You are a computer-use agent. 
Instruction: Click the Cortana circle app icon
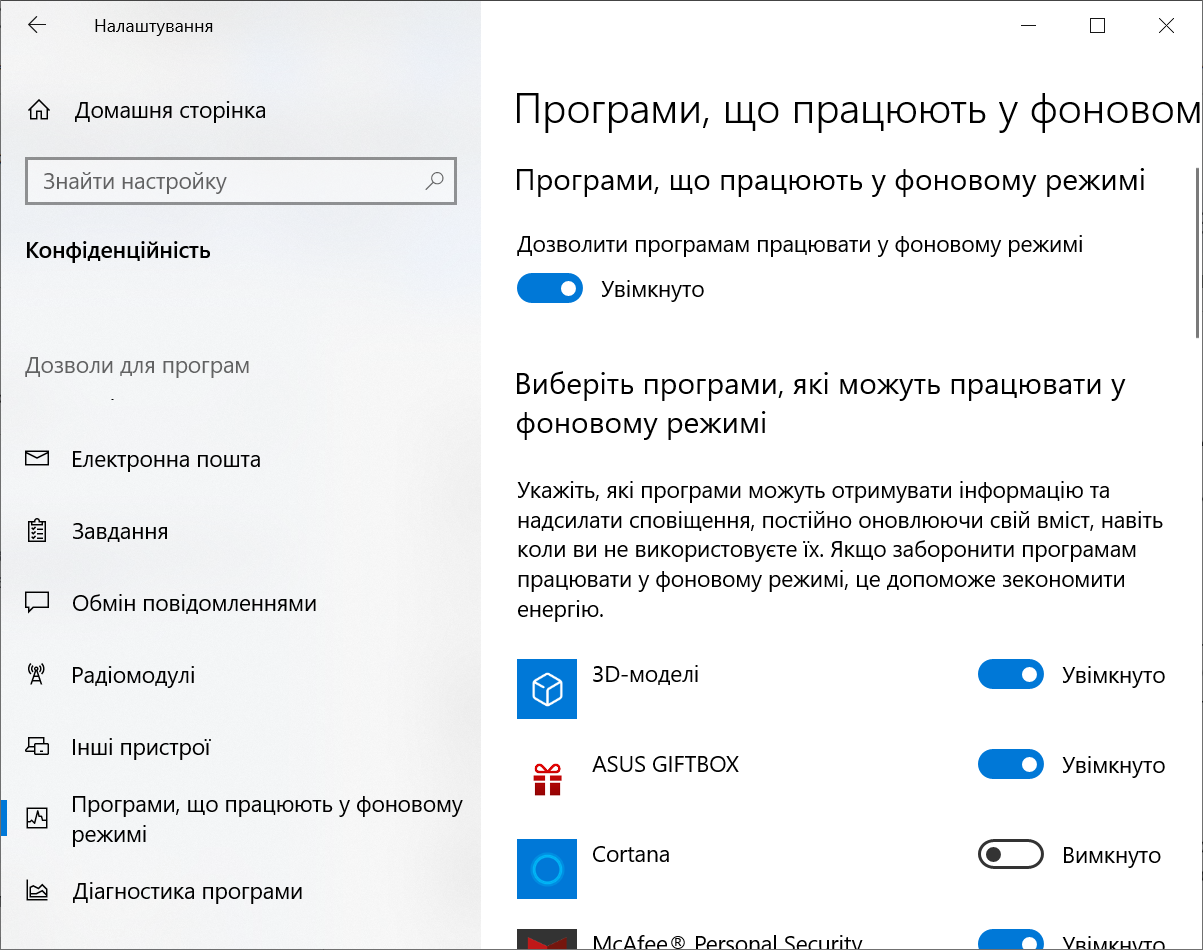tap(546, 868)
